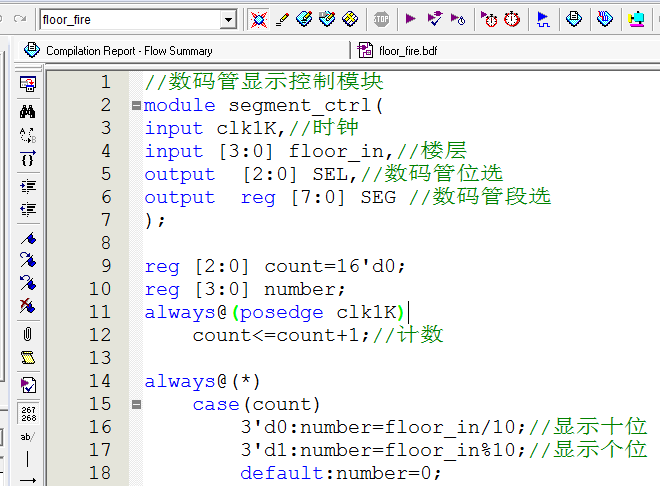The height and width of the screenshot is (486, 660).
Task: Click the text 'always@(posedge clk1K)'
Action: coord(274,312)
